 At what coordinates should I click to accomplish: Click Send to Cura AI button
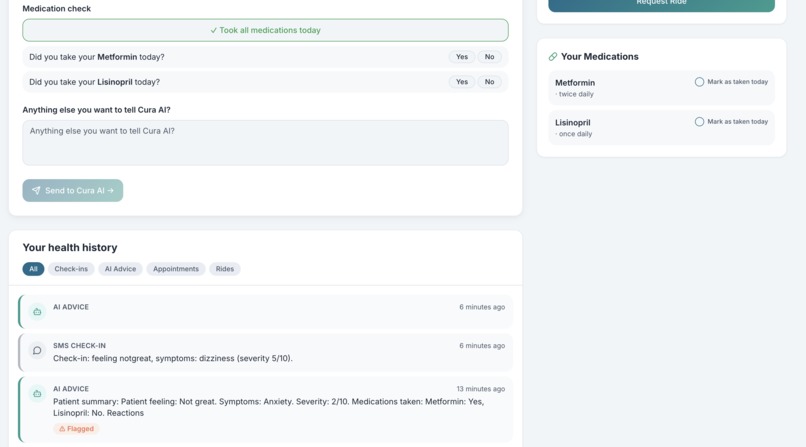[x=72, y=190]
